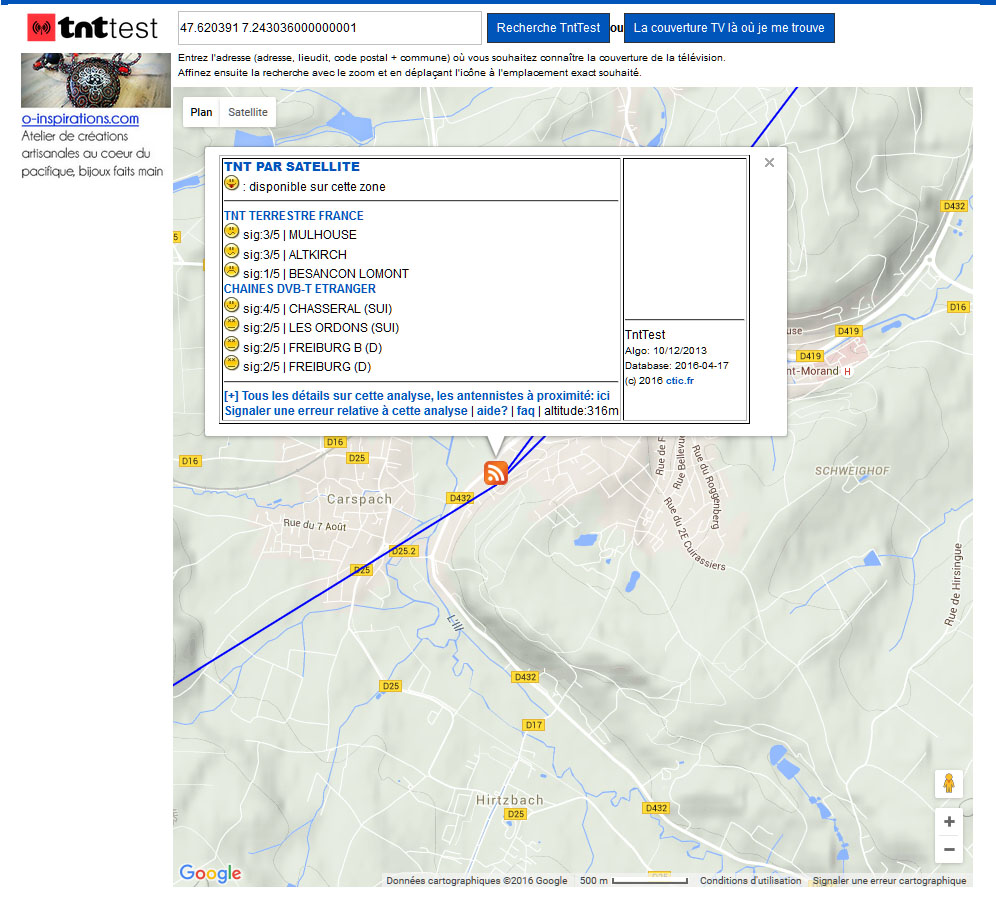
Task: Switch map to Satellite view
Action: 248,112
